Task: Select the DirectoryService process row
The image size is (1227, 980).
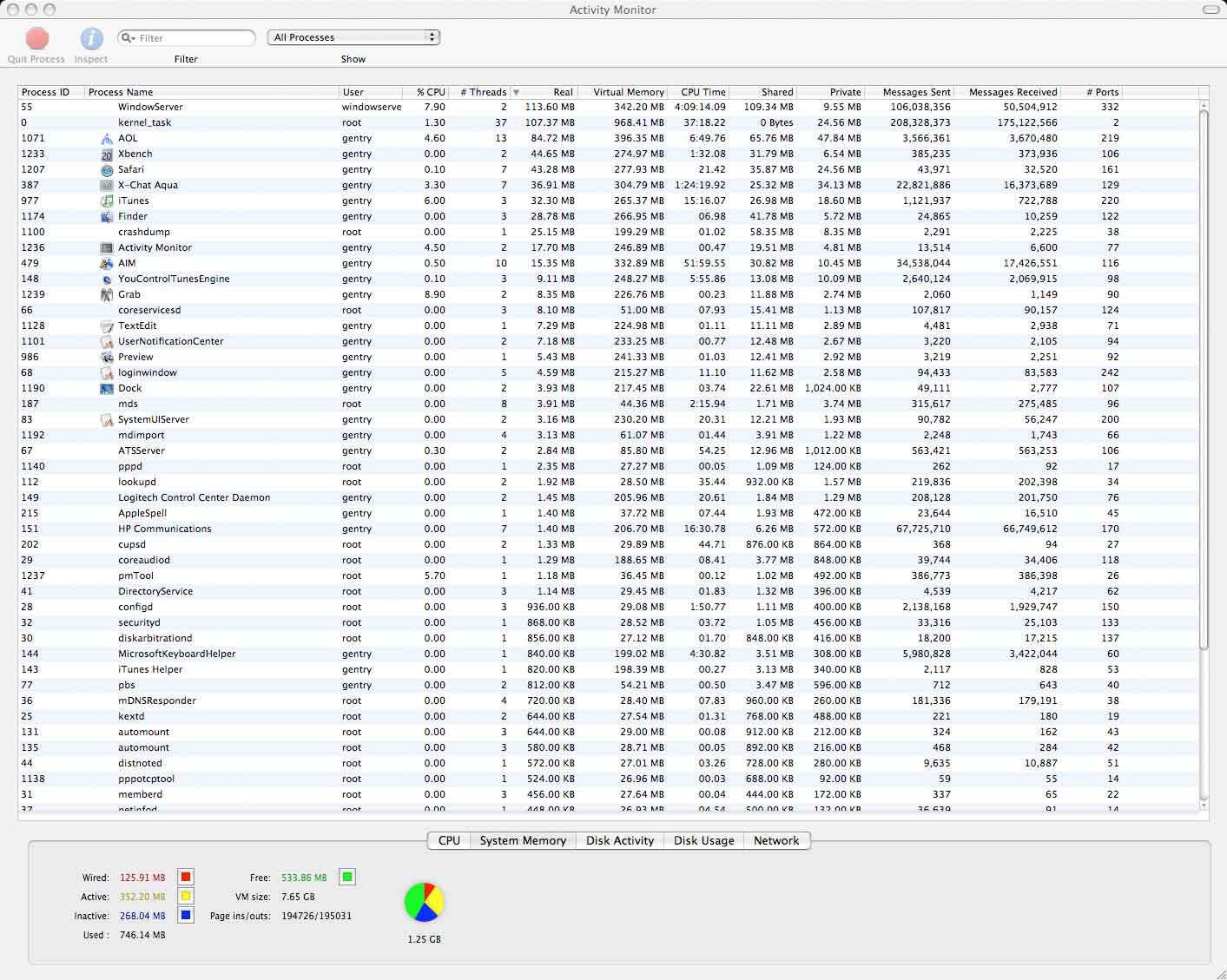Action: point(608,592)
